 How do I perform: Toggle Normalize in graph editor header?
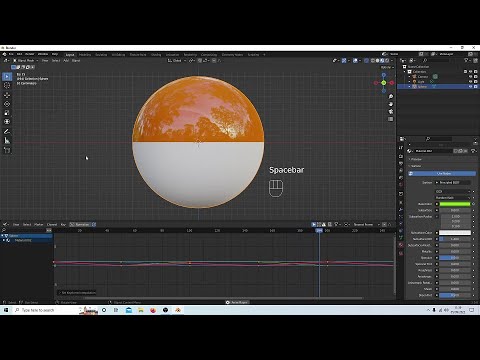82,224
